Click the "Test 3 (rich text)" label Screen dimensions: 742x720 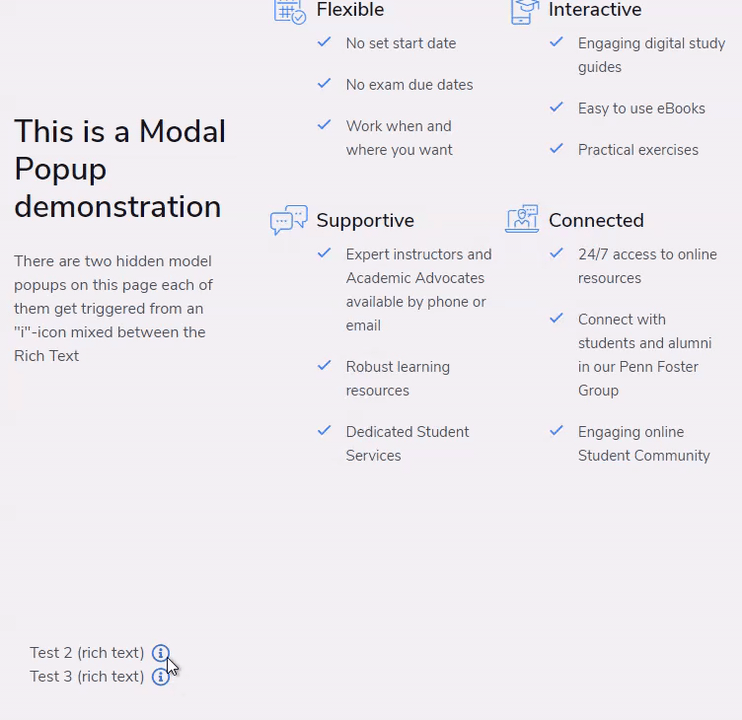87,677
